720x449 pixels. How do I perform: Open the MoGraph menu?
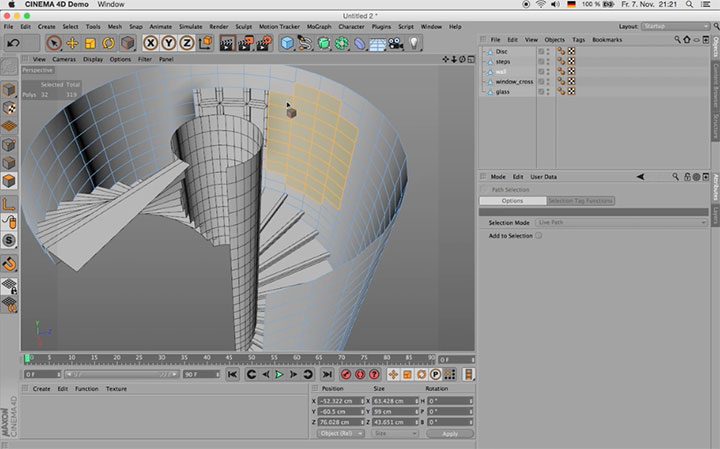point(319,27)
